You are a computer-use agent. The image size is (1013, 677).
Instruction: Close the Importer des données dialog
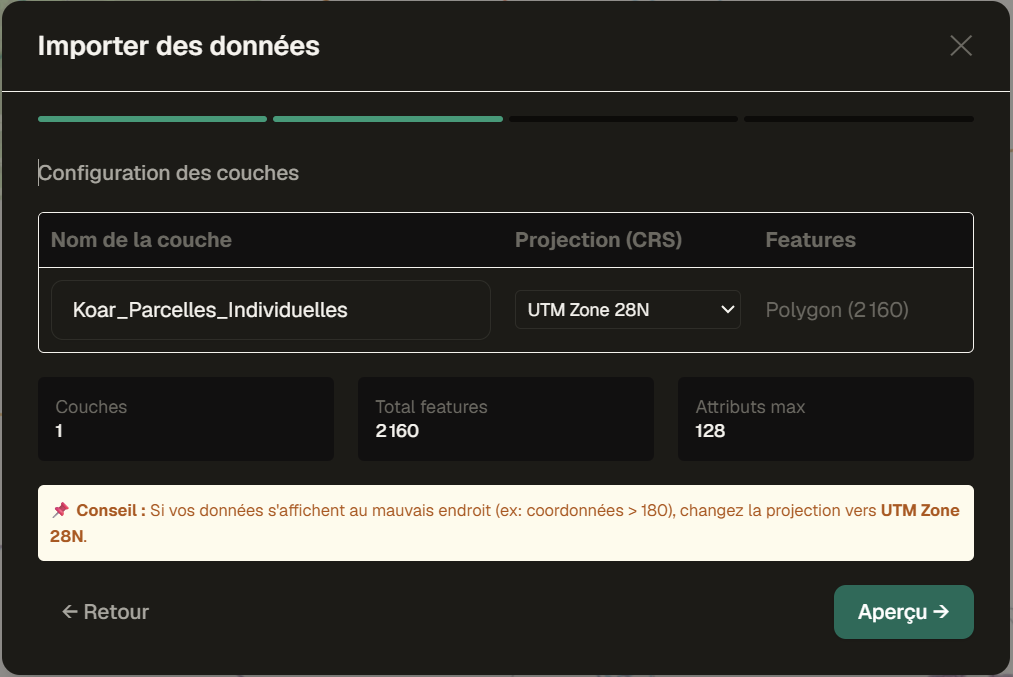click(x=960, y=46)
